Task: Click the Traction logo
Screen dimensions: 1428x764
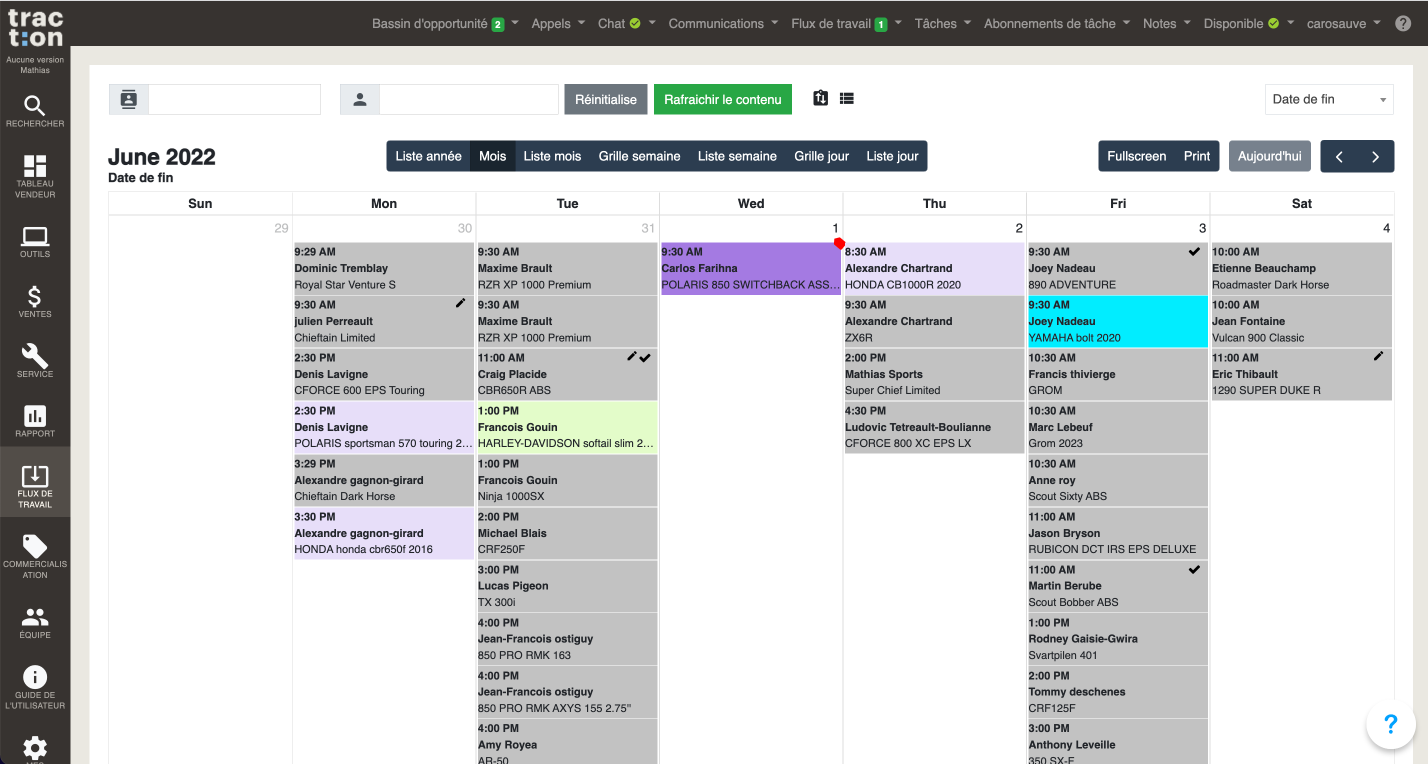Action: tap(35, 26)
